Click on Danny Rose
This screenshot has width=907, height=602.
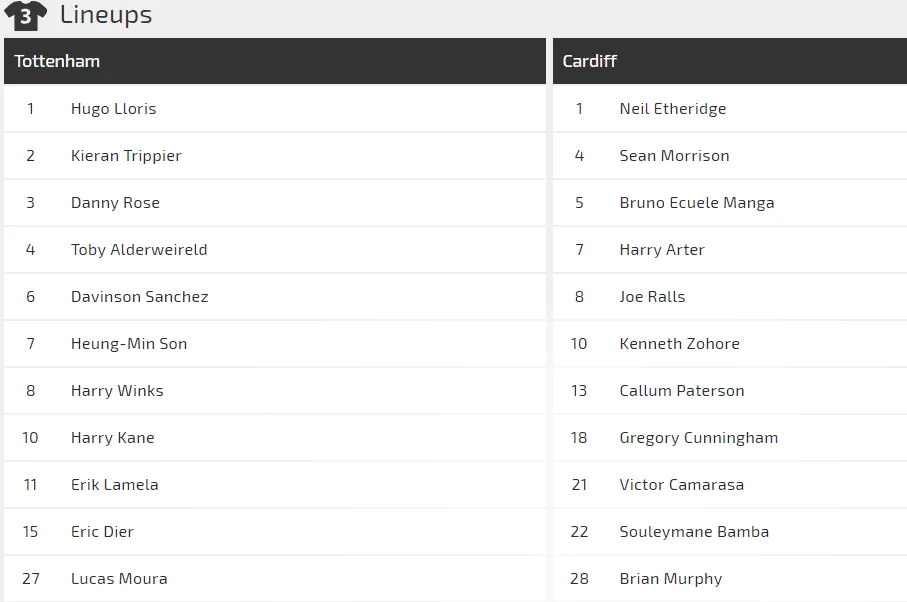115,203
